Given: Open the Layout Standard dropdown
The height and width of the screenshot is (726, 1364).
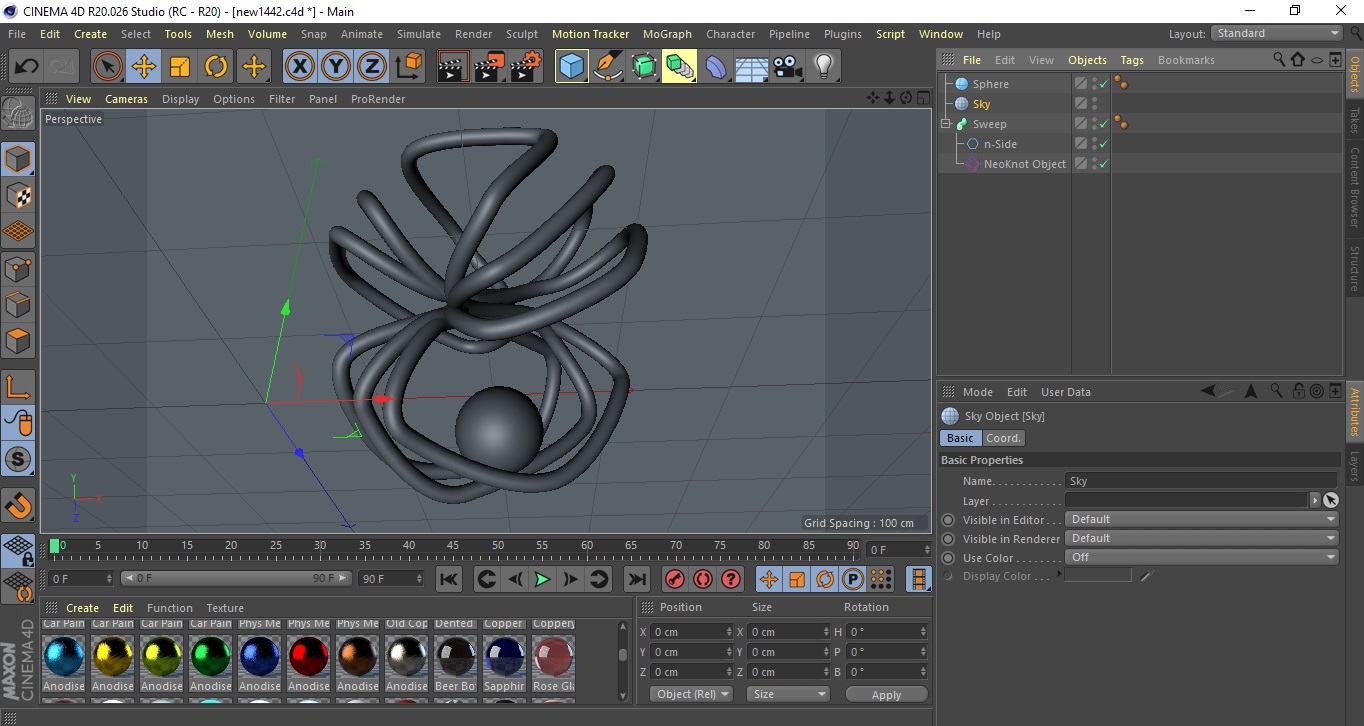Looking at the screenshot, I should [1277, 33].
